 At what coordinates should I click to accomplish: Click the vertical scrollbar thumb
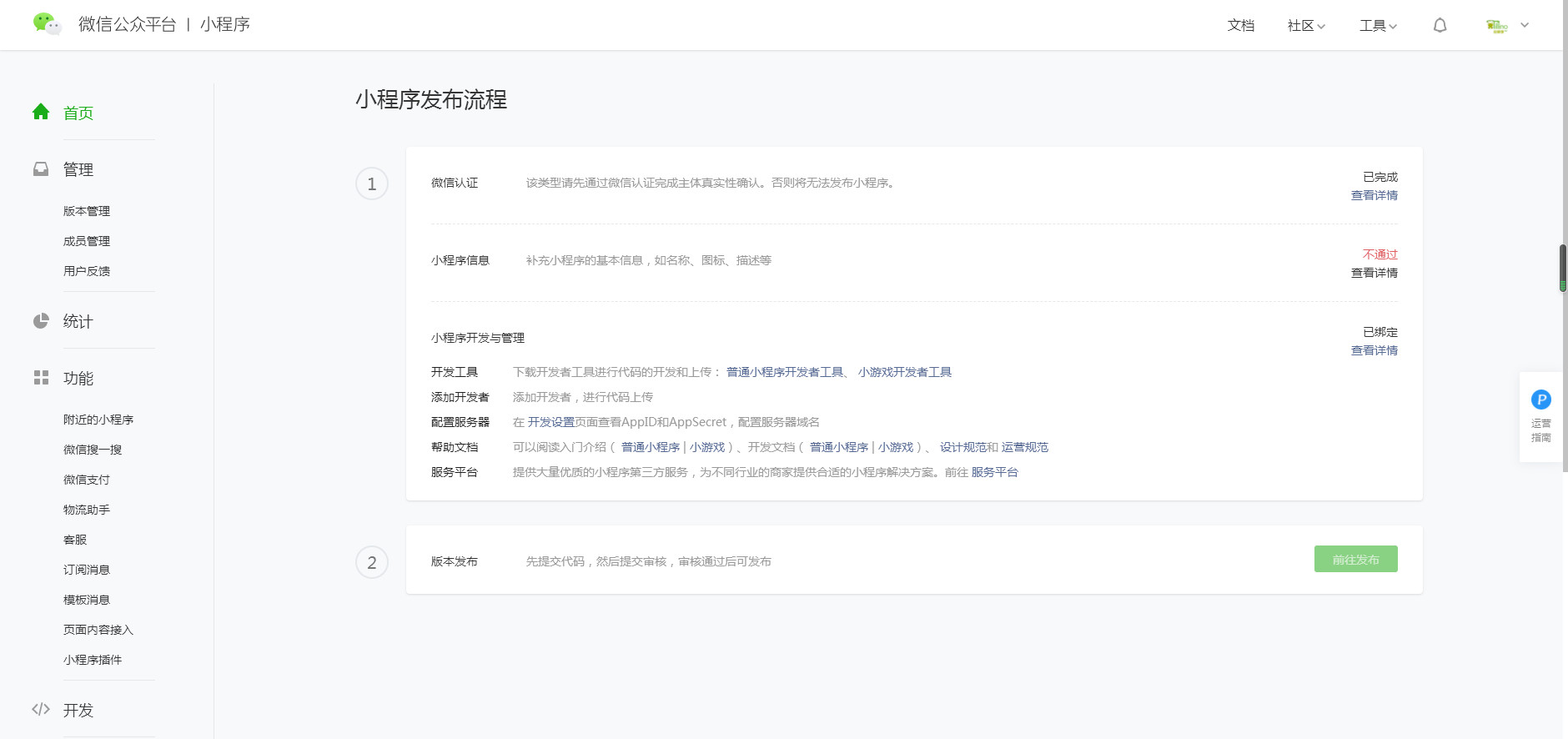click(x=1563, y=268)
